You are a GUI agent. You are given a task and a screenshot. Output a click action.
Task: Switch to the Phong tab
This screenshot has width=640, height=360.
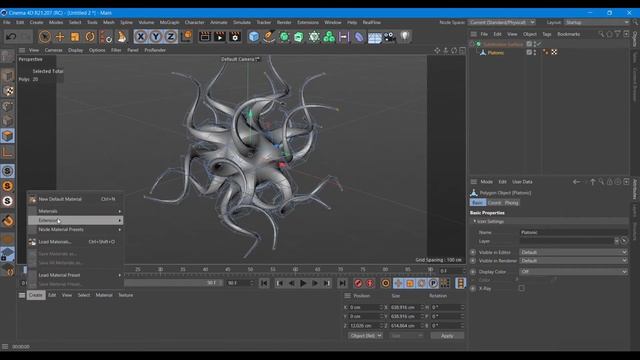(511, 203)
